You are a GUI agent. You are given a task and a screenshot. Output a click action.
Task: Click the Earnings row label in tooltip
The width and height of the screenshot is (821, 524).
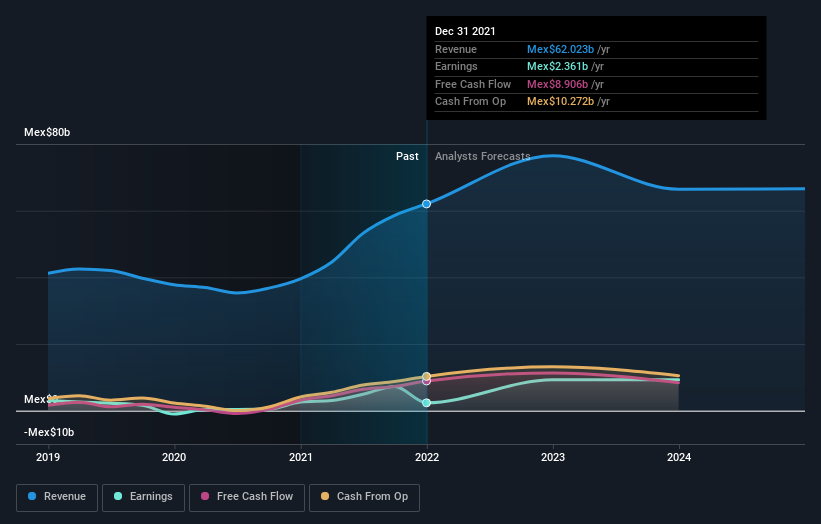pos(456,66)
